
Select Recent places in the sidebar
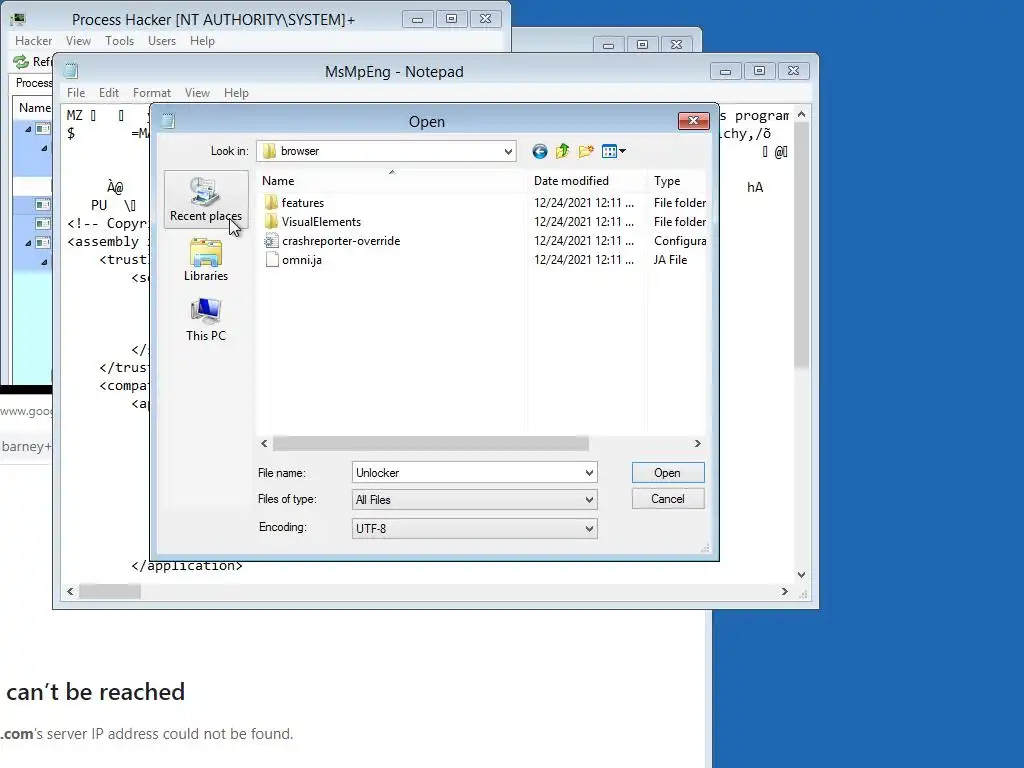coord(206,200)
